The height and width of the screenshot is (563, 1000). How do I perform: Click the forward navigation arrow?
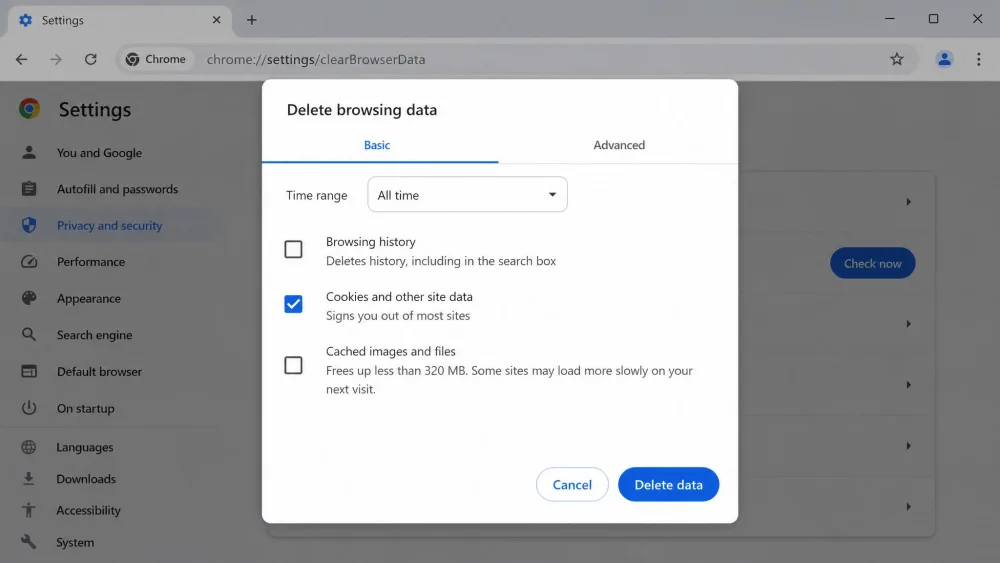click(x=56, y=59)
